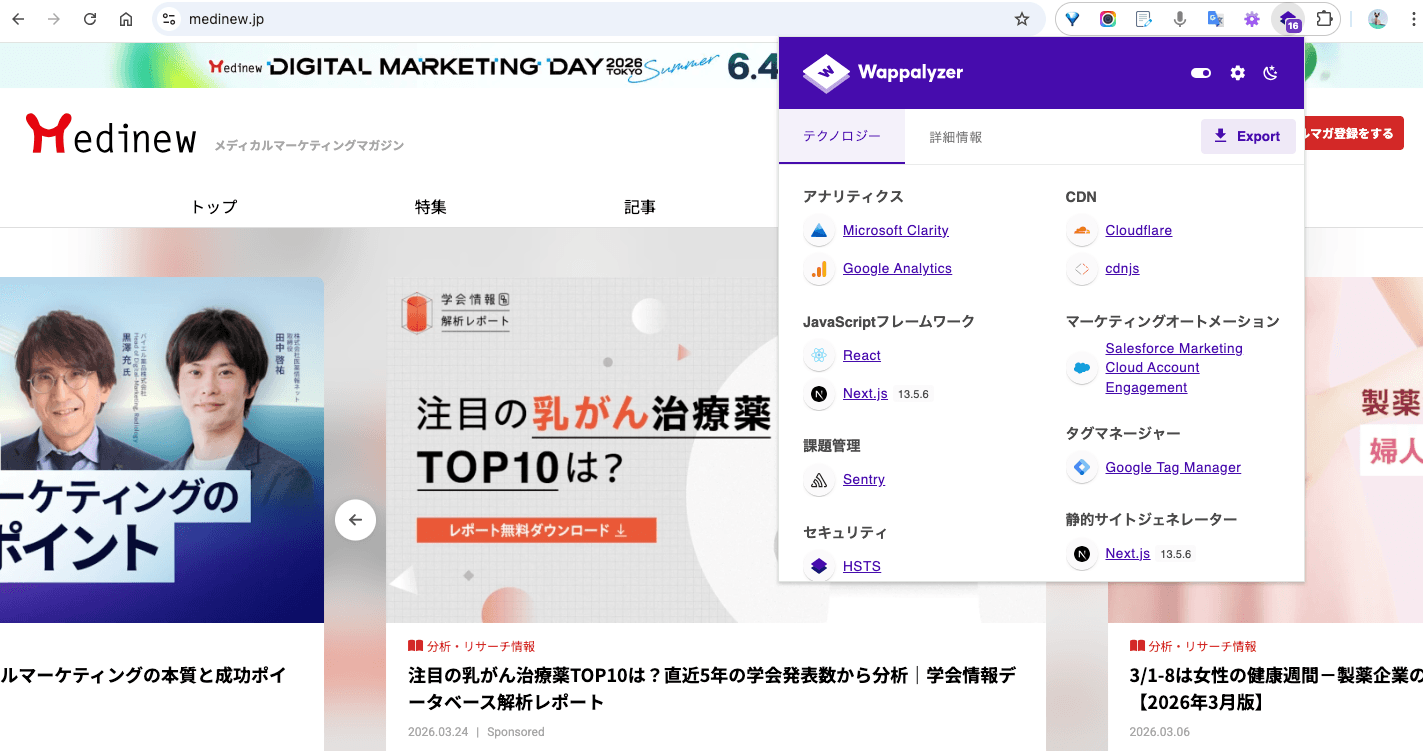Click the React framework icon
Image resolution: width=1423 pixels, height=751 pixels.
[818, 355]
